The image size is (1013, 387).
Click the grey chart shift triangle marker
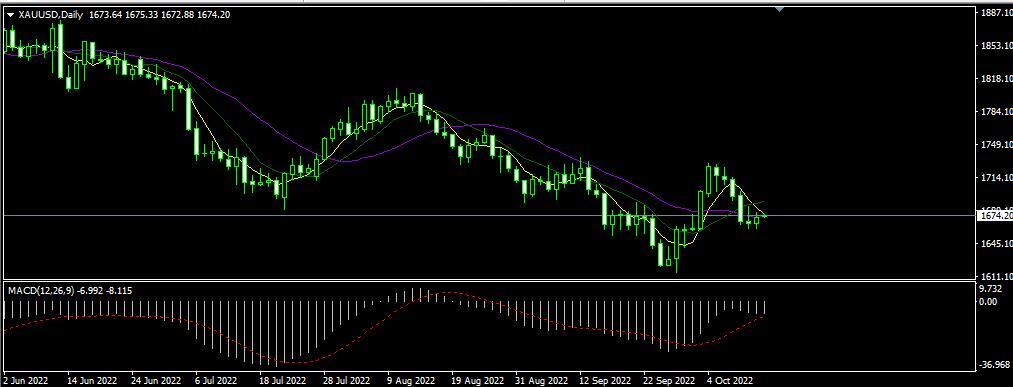pos(781,9)
